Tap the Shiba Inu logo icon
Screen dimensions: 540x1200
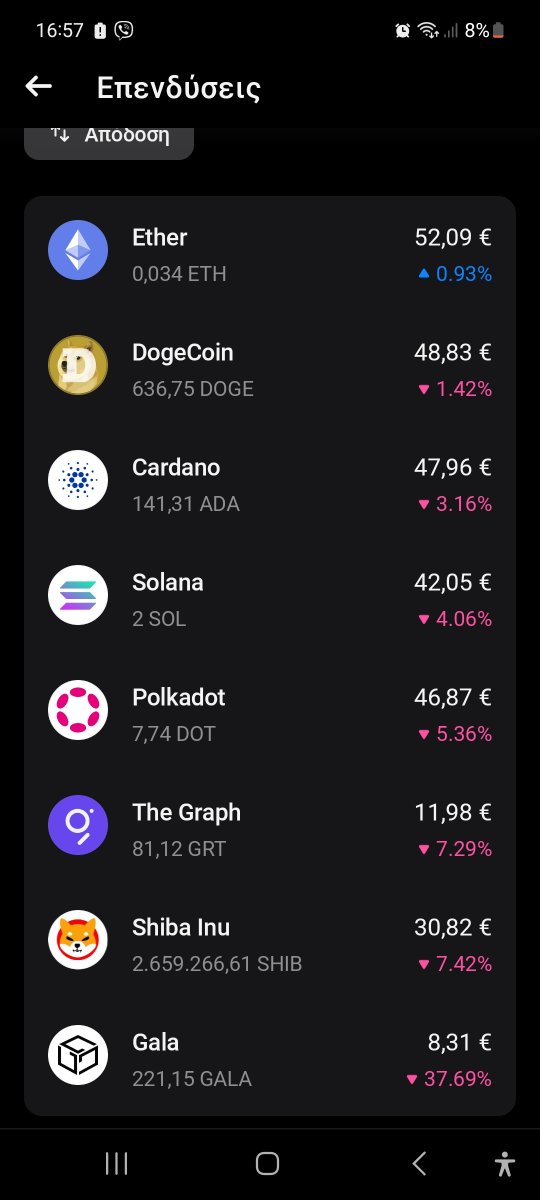(x=78, y=940)
